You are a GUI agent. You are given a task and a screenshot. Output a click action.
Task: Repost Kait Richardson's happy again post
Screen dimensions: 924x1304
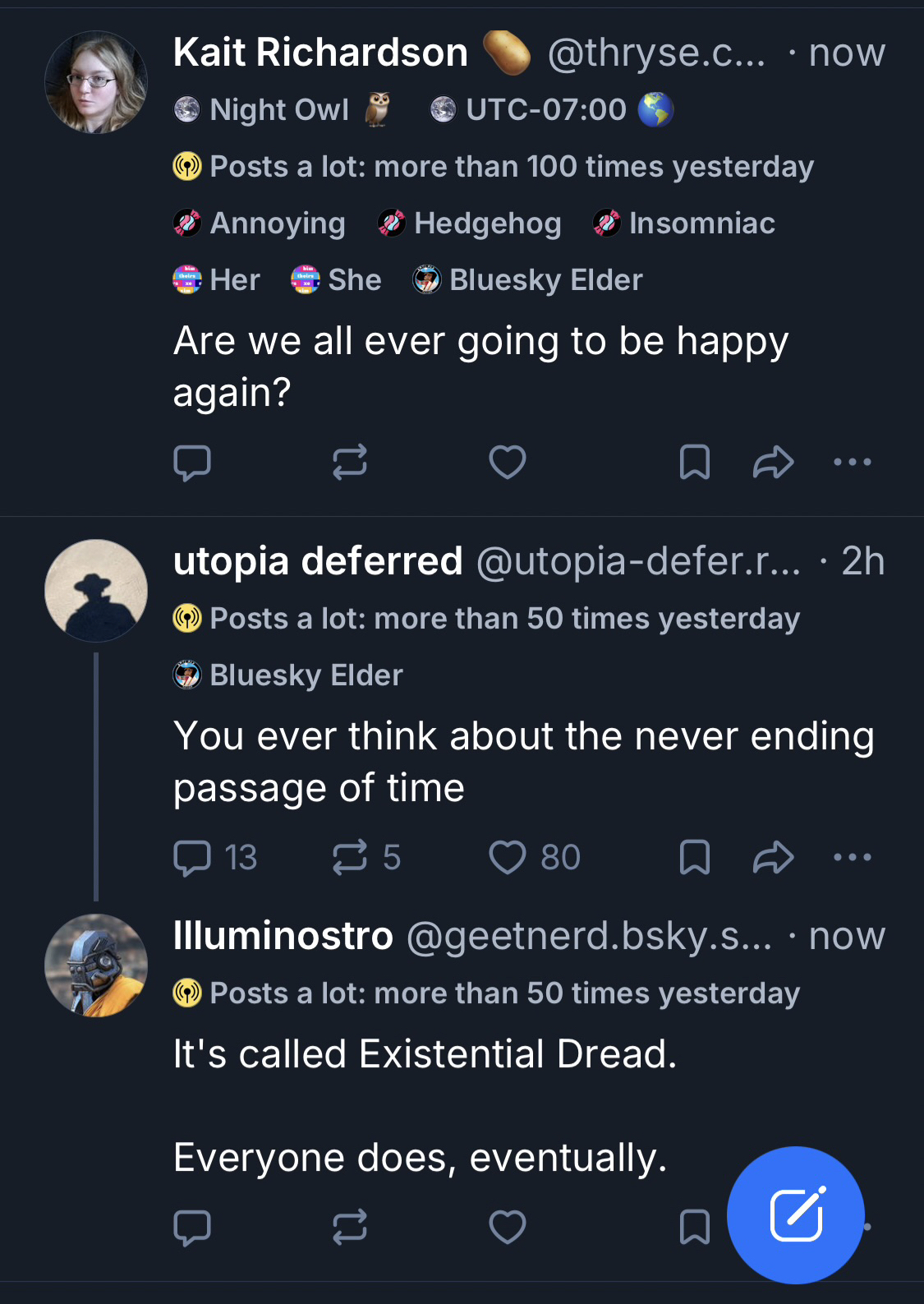(350, 463)
